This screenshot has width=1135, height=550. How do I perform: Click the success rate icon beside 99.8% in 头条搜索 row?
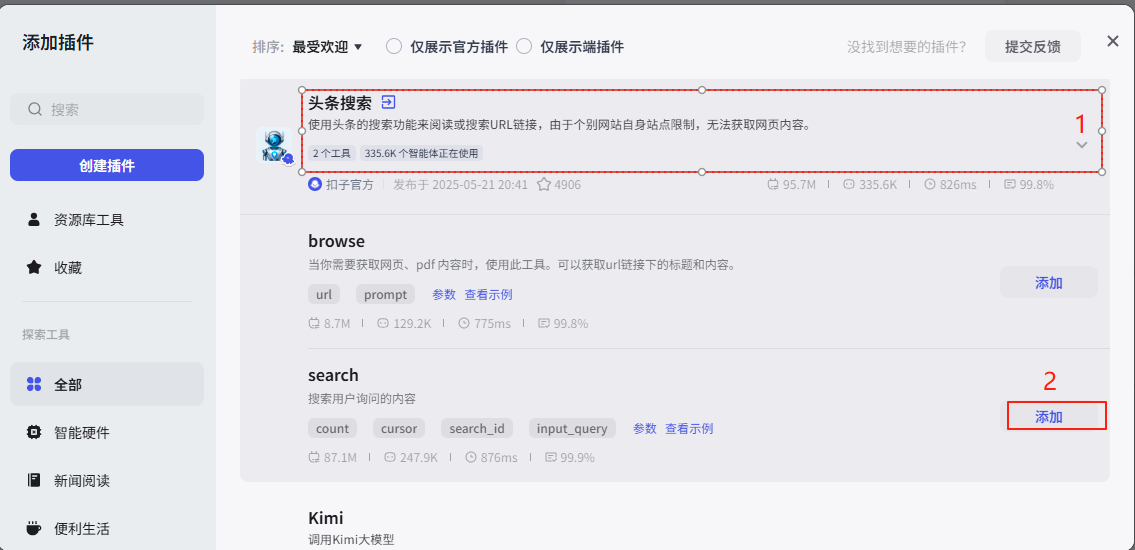1010,185
